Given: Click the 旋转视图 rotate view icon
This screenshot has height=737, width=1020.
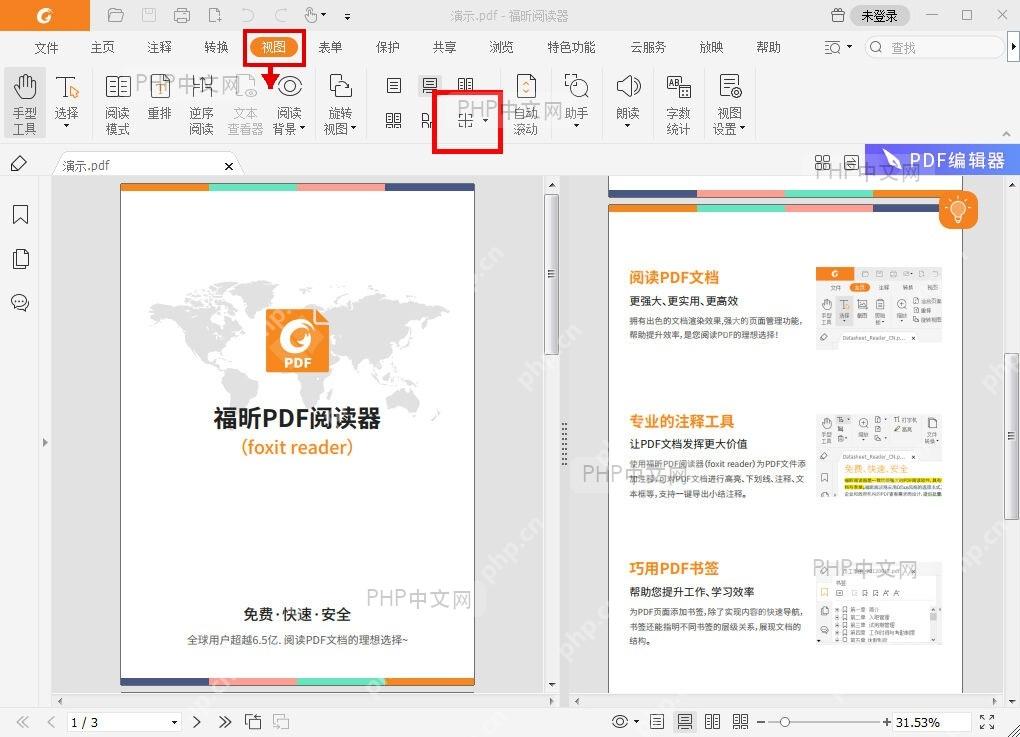Looking at the screenshot, I should coord(340,104).
